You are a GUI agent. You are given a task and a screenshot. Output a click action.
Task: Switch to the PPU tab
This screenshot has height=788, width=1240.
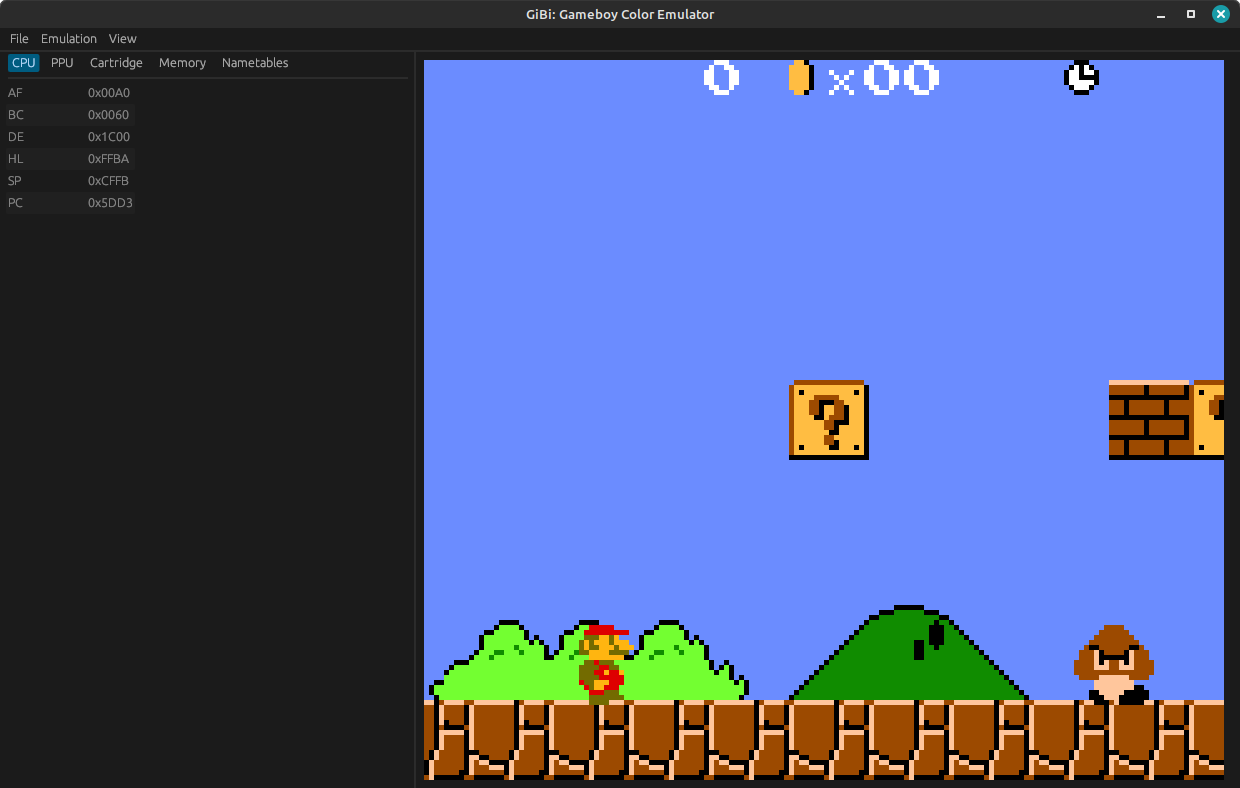pyautogui.click(x=62, y=62)
